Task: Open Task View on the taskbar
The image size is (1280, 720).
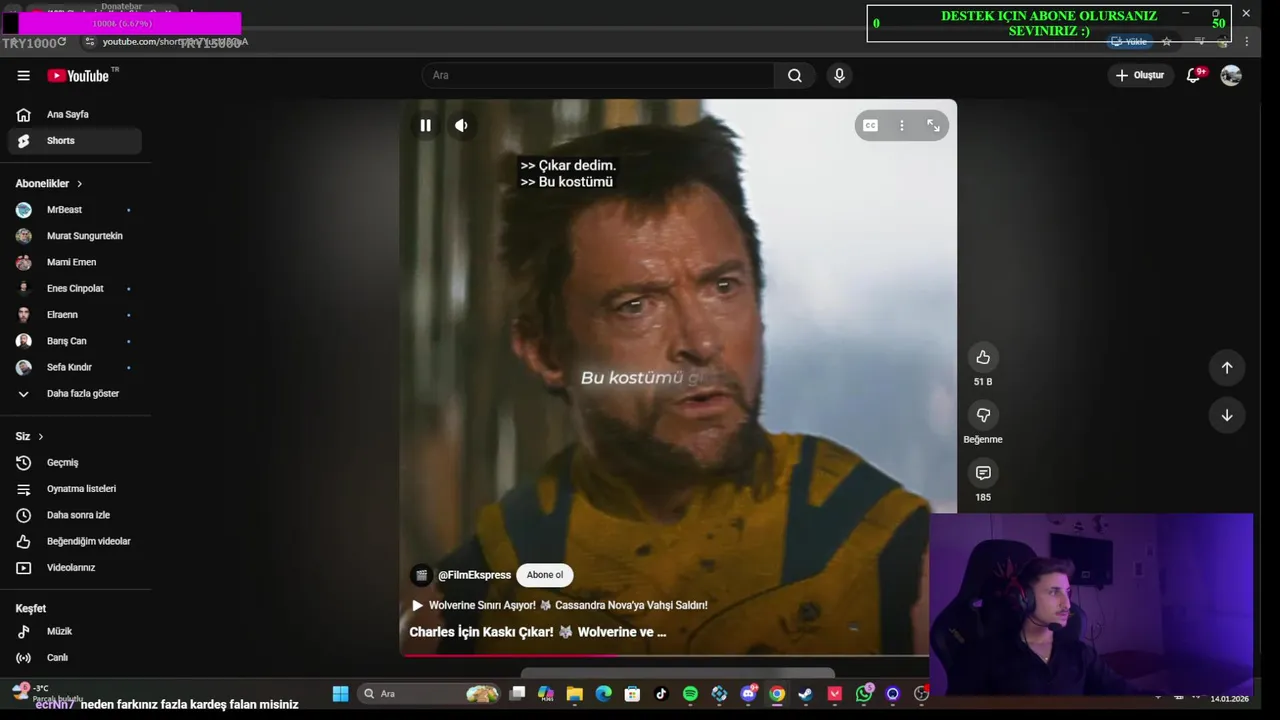Action: 517,694
